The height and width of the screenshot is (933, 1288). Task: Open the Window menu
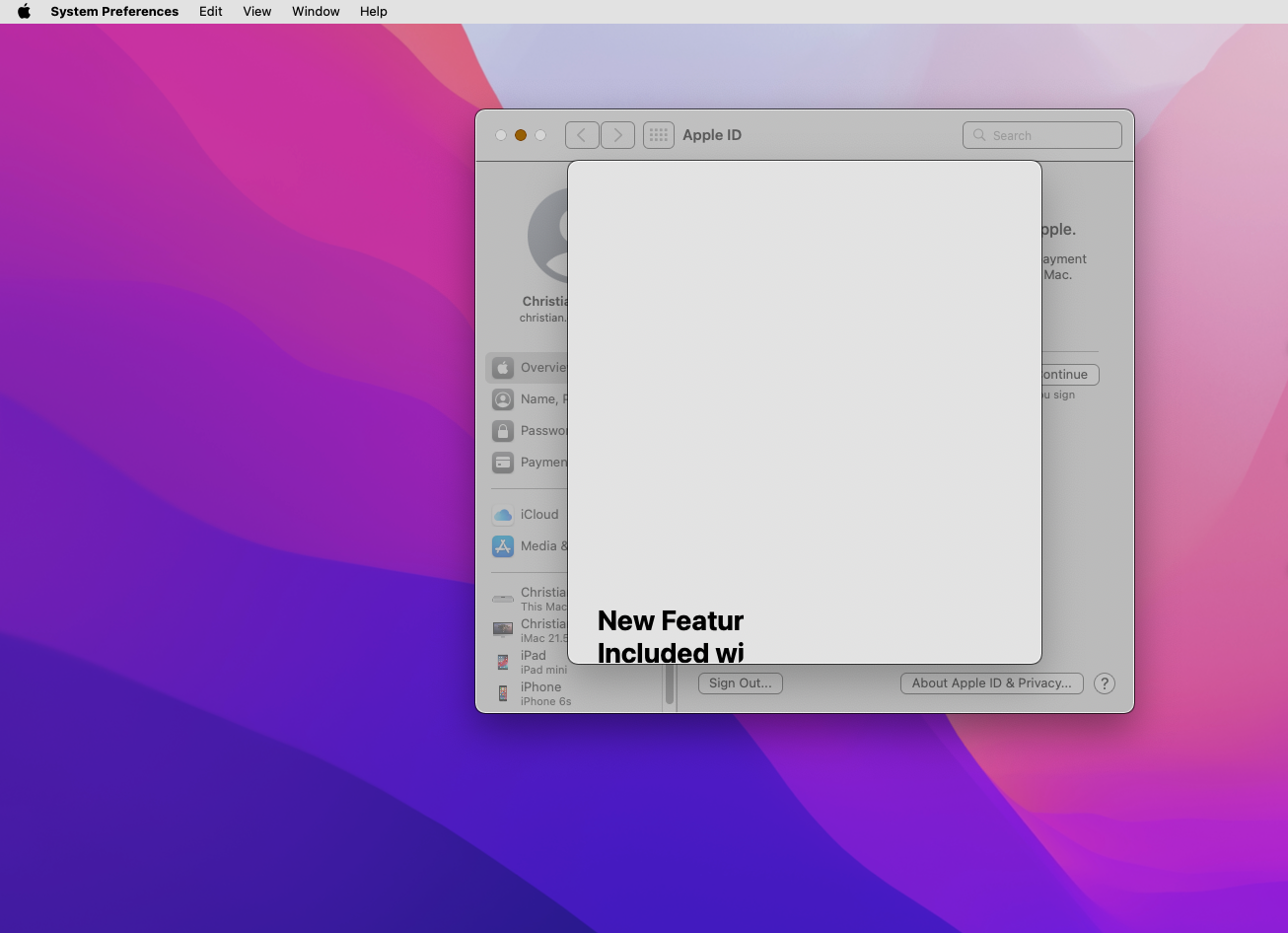pos(316,12)
